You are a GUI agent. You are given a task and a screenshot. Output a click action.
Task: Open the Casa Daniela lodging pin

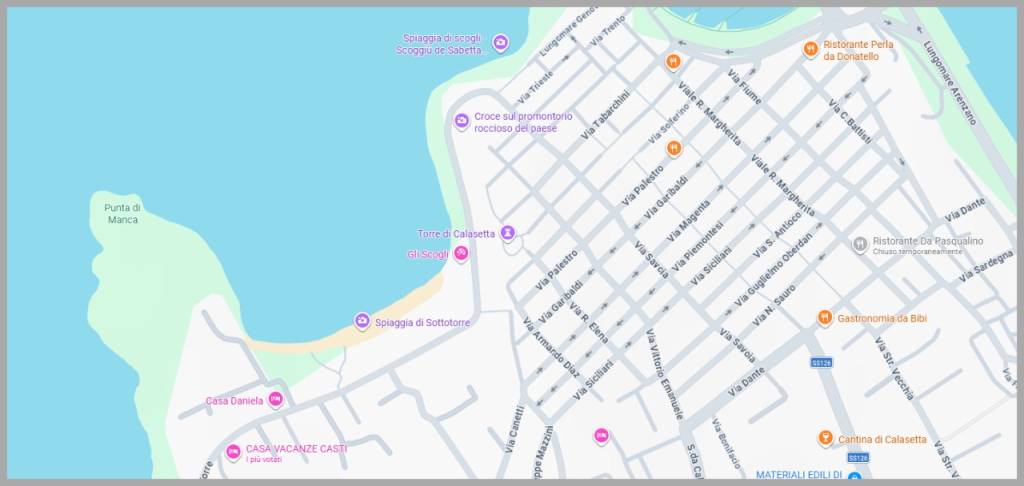276,400
